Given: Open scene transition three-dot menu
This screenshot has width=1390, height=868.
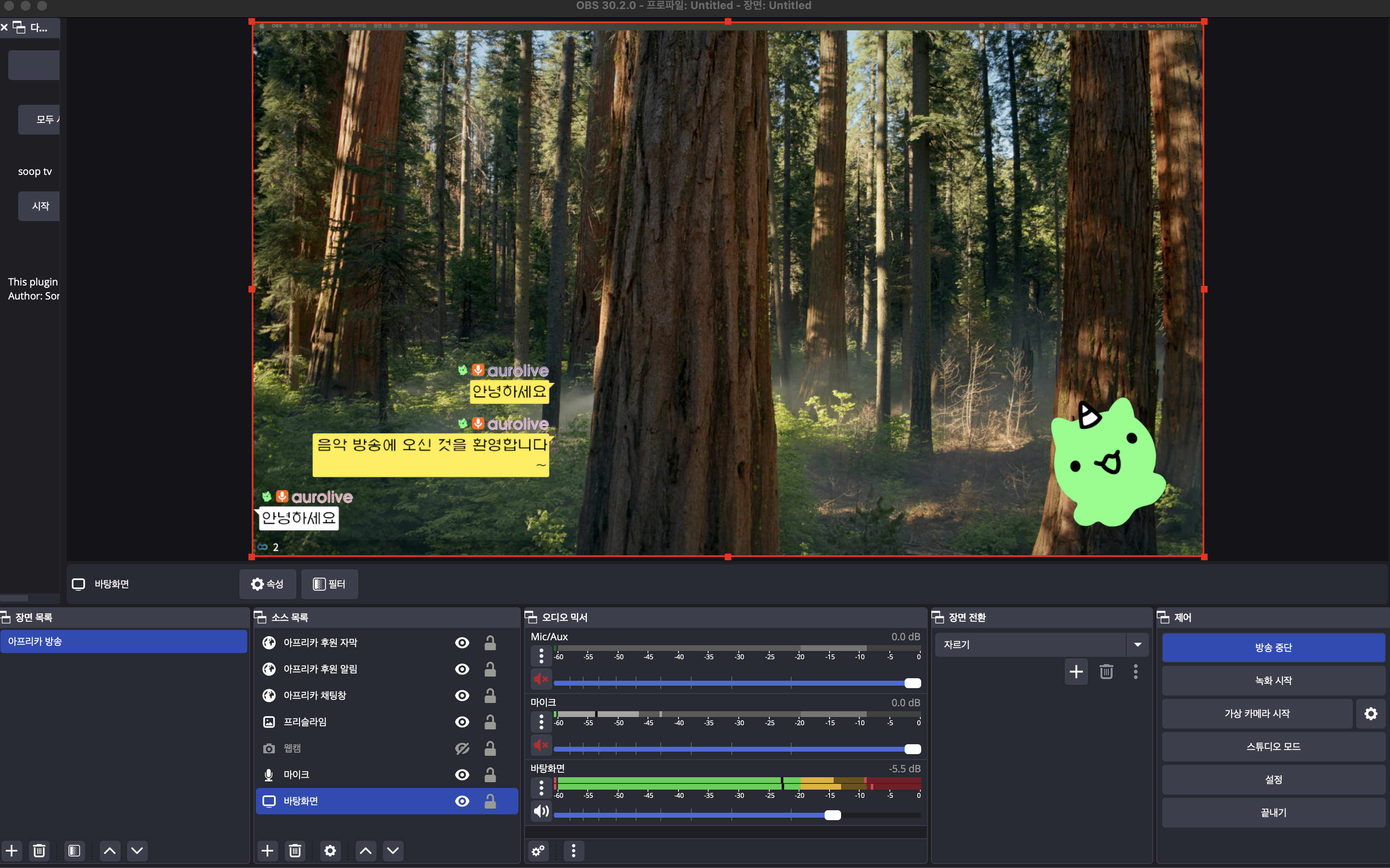Looking at the screenshot, I should [1136, 672].
